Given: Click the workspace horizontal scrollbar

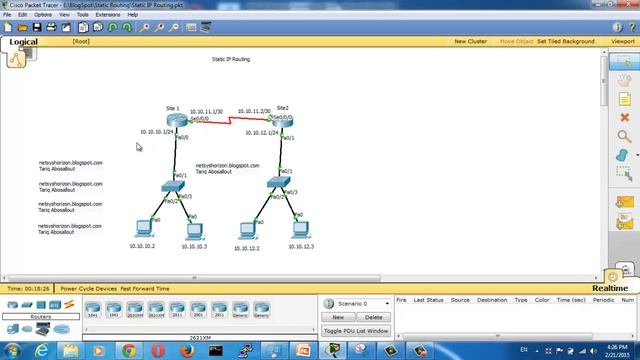Looking at the screenshot, I should tap(194, 278).
